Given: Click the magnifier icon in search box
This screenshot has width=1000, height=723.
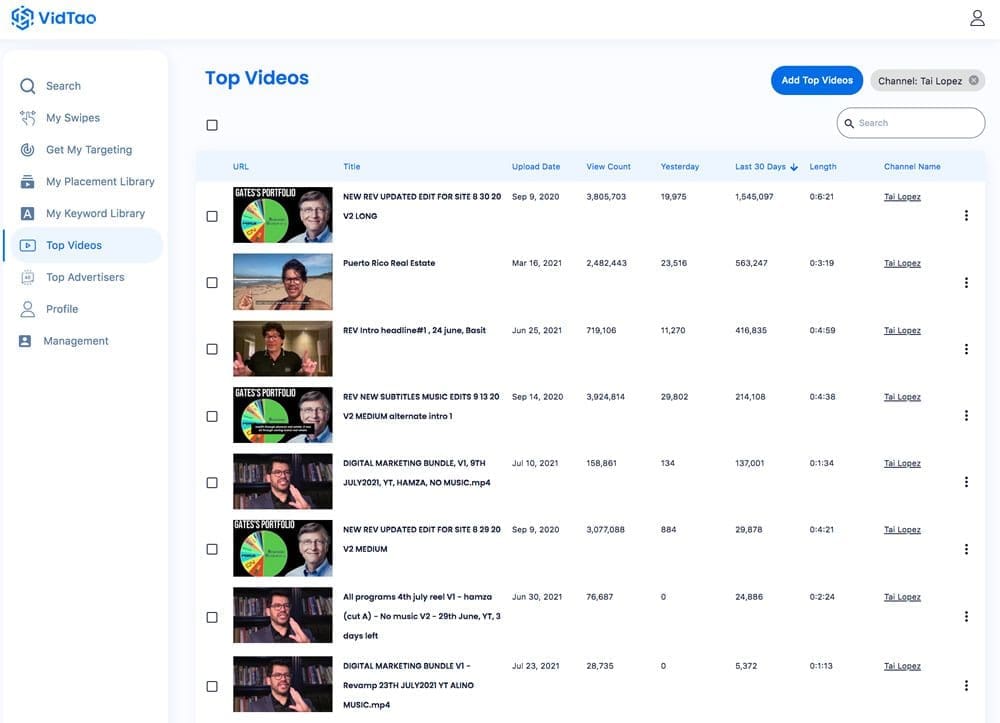Looking at the screenshot, I should pos(849,123).
